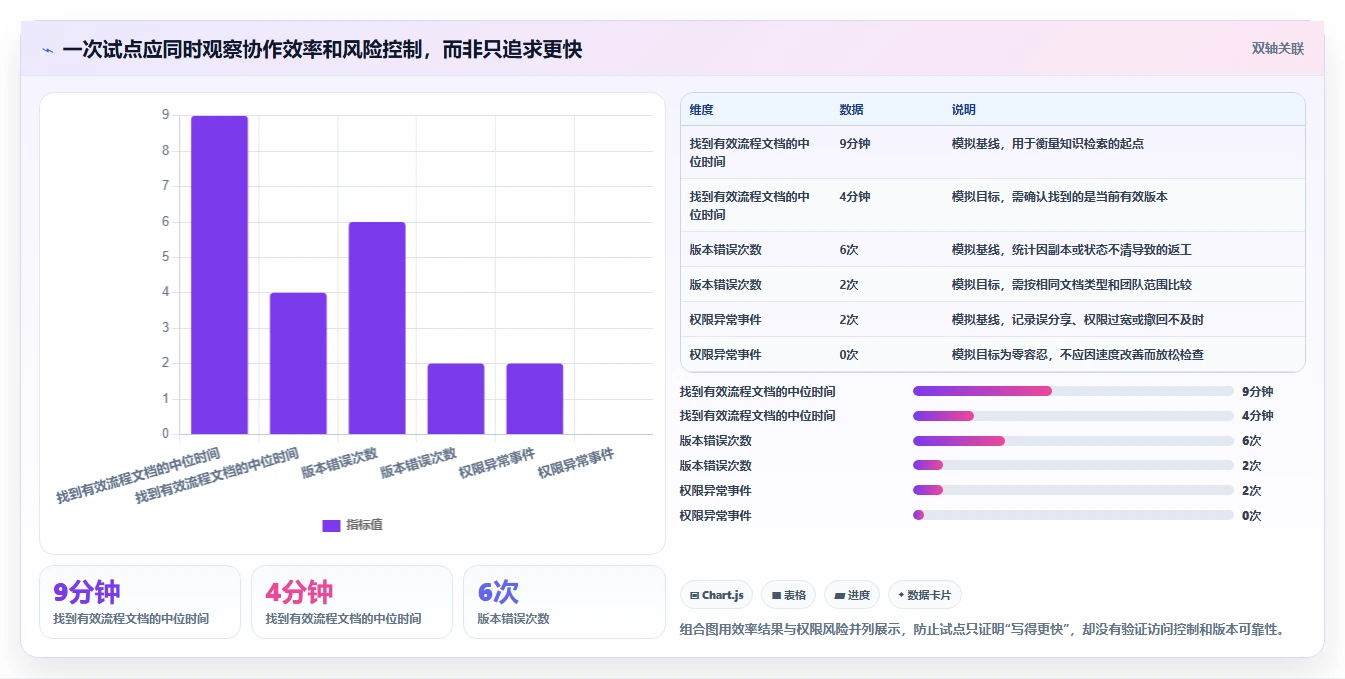
Task: Click table cell 模拟目标，需按相同文档类型和团队范围比较
Action: point(1072,285)
